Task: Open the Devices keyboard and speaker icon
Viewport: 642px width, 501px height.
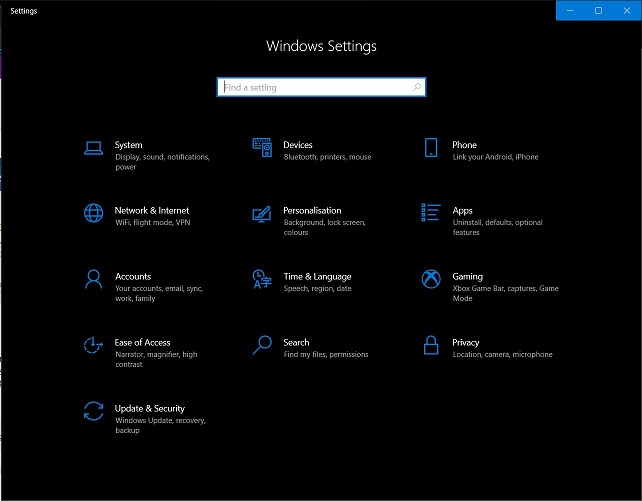Action: pos(262,148)
